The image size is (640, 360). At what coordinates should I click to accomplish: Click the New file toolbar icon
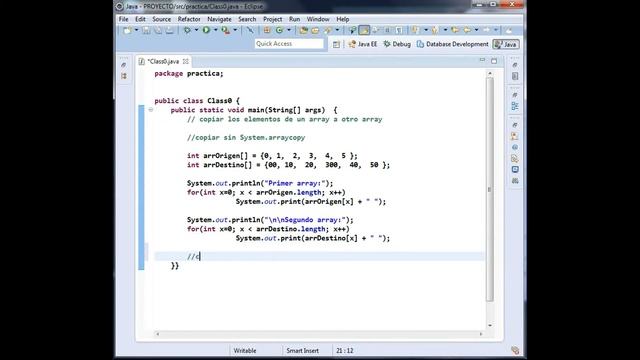pyautogui.click(x=127, y=30)
